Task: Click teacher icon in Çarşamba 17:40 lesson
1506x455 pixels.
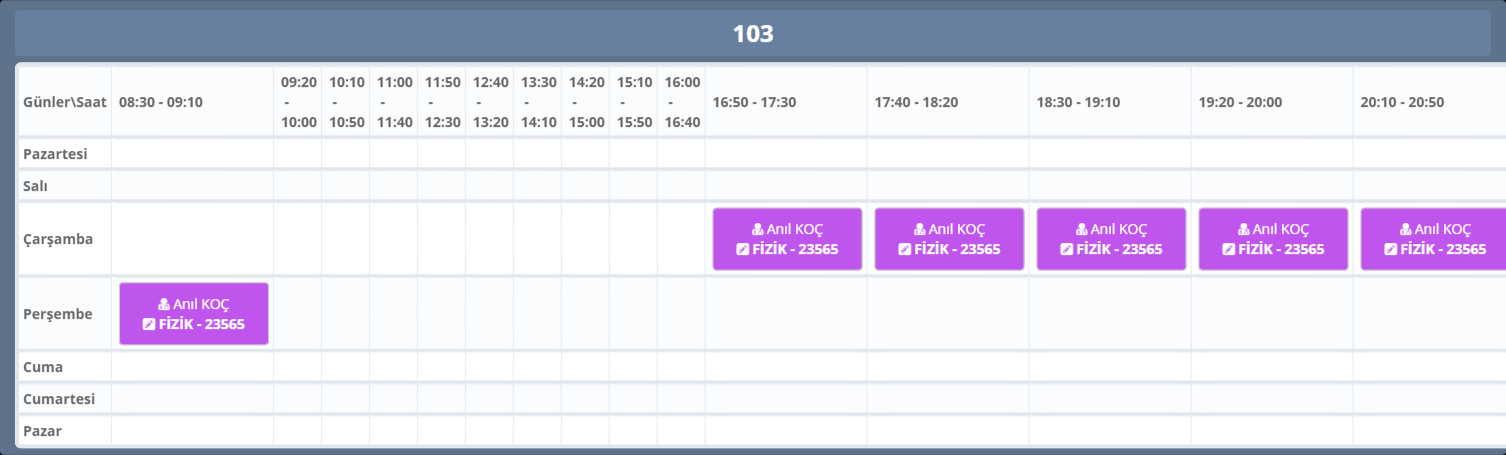Action: [920, 229]
